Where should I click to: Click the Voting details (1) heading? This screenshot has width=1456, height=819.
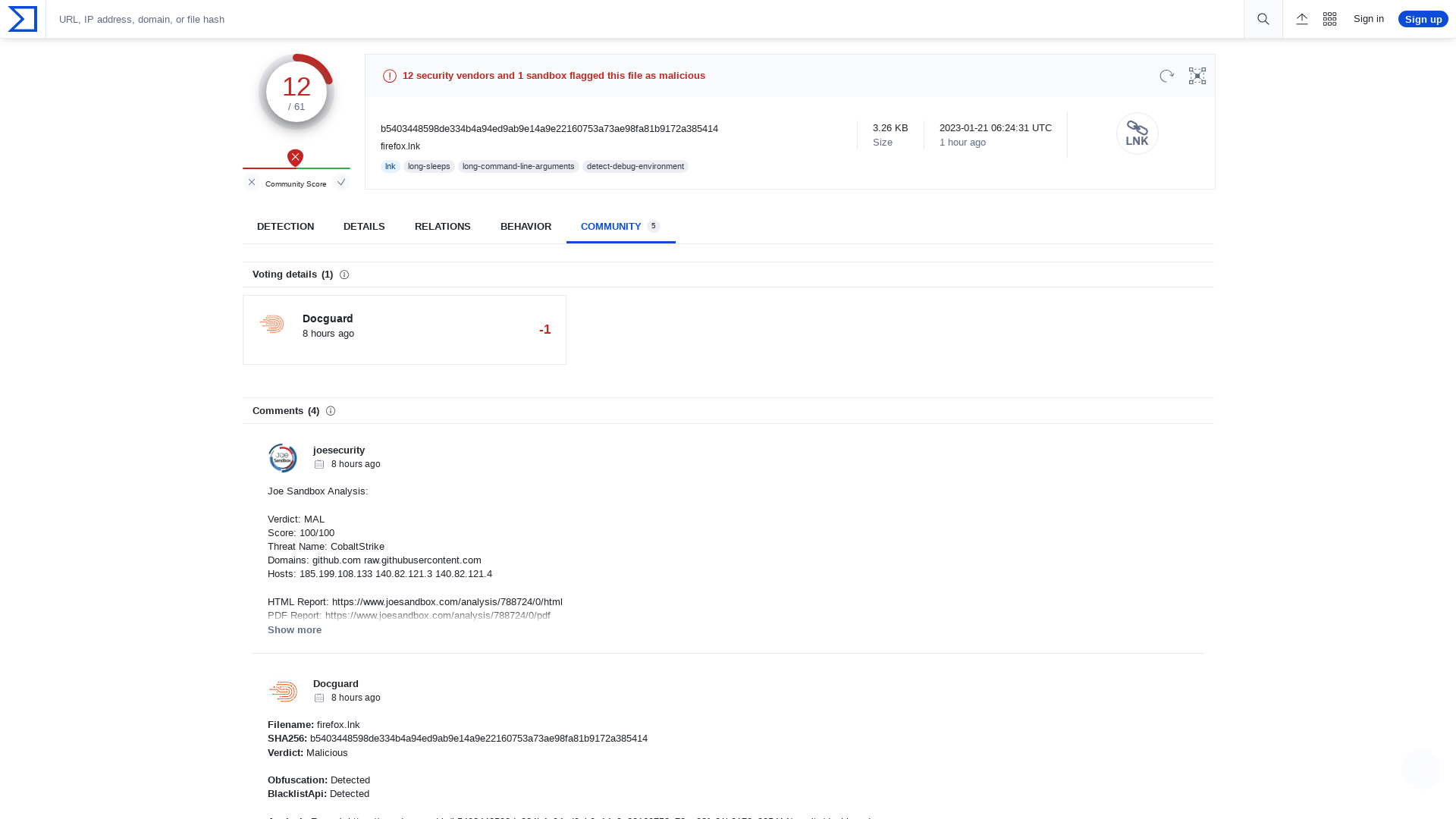(293, 275)
